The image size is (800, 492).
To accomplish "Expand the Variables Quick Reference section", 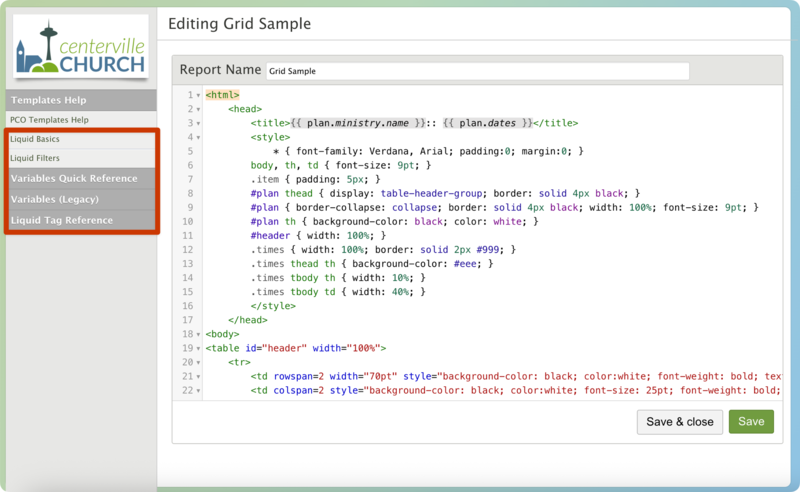I will pyautogui.click(x=74, y=178).
